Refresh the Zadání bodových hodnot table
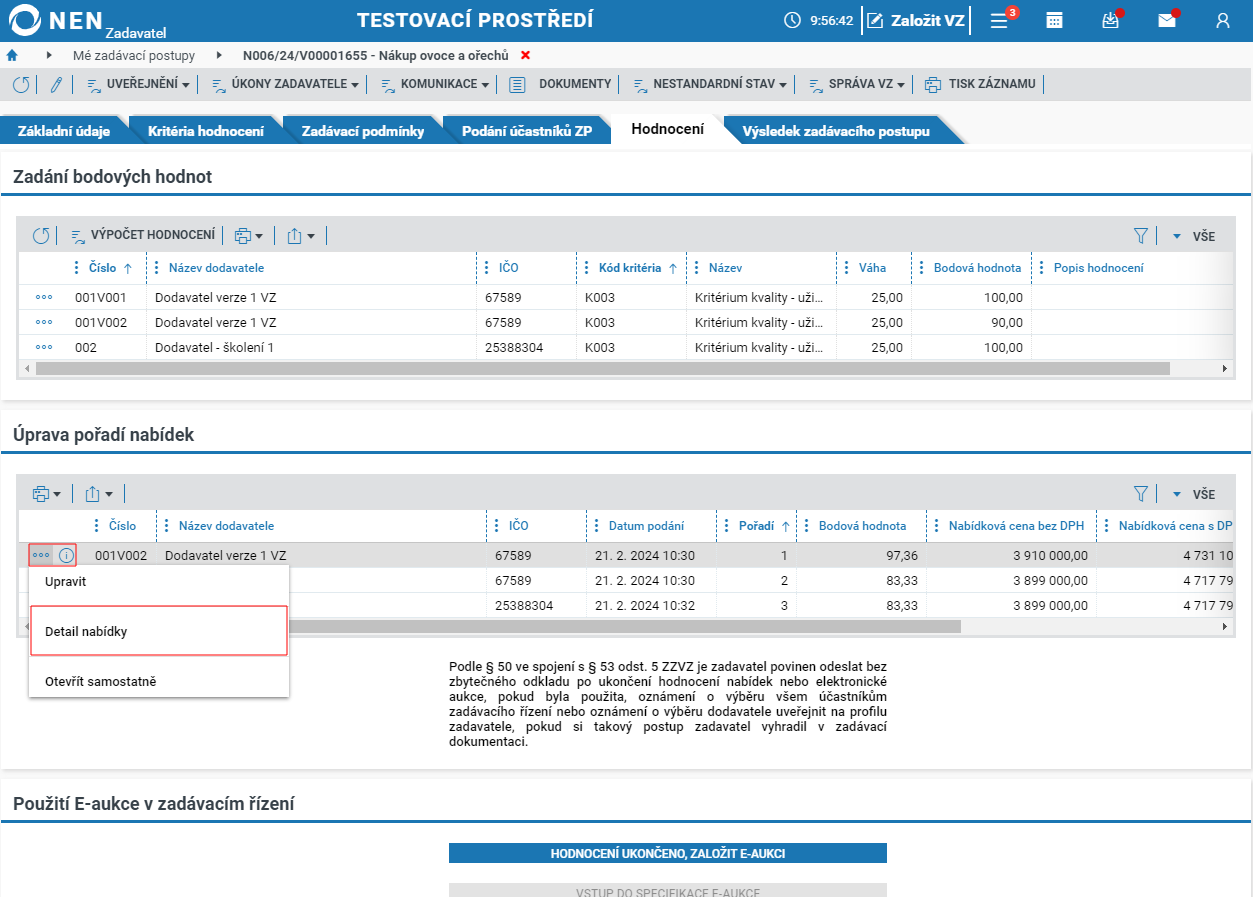This screenshot has height=897, width=1253. [x=41, y=236]
